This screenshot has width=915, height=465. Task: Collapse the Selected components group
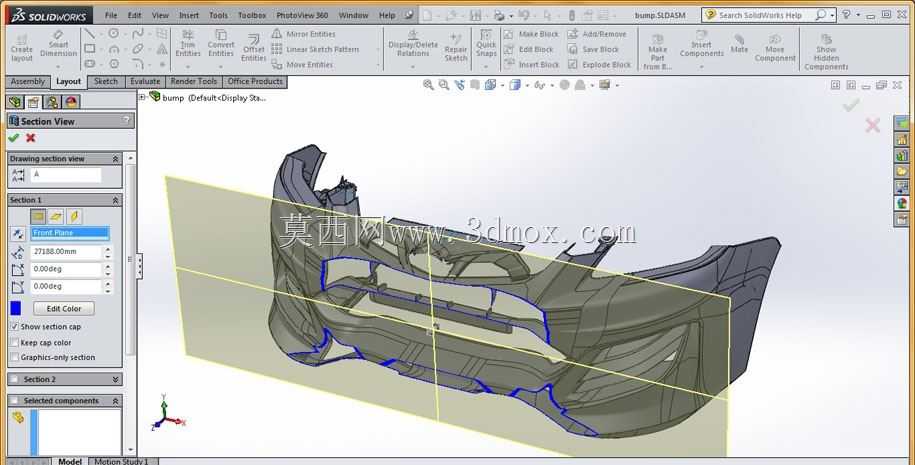(x=115, y=401)
